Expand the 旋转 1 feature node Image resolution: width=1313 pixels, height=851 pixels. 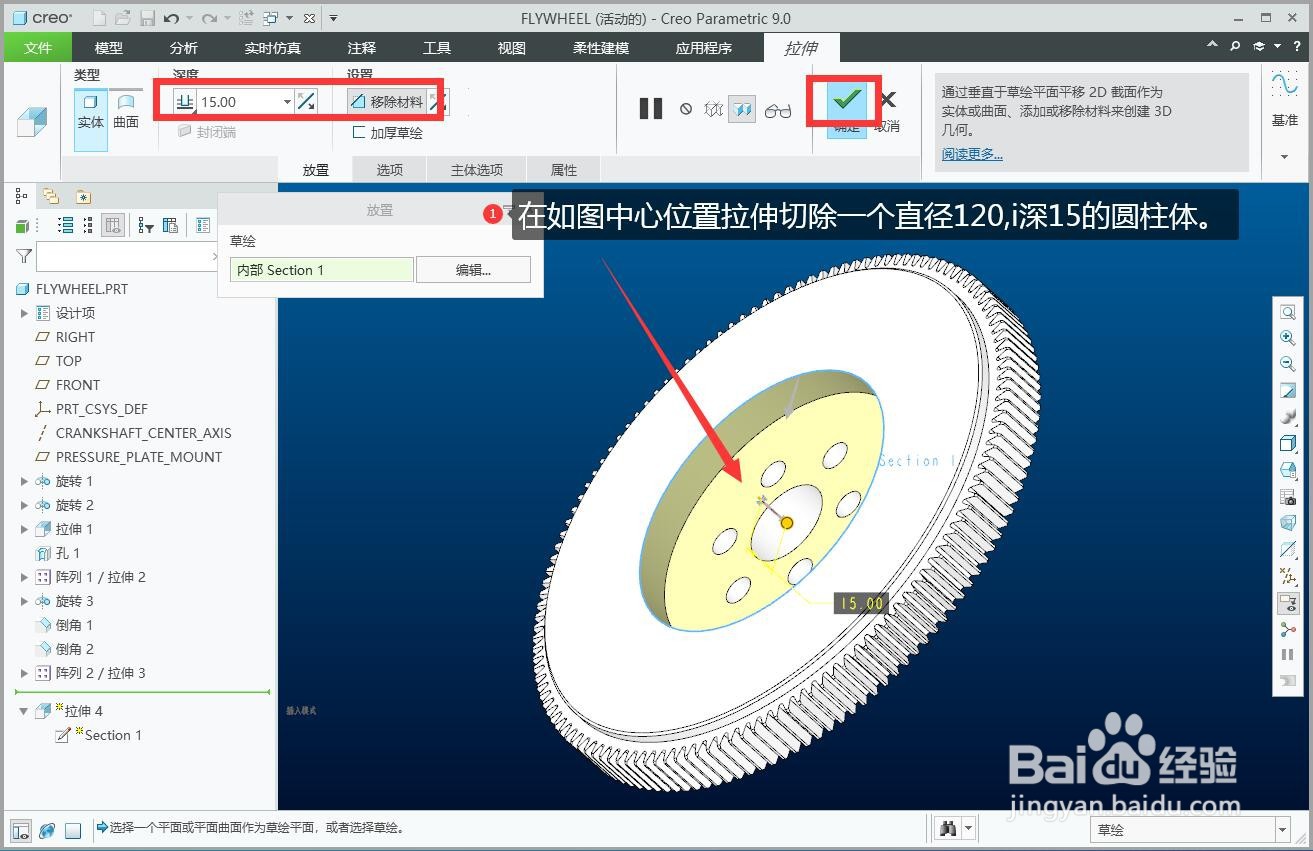click(25, 481)
